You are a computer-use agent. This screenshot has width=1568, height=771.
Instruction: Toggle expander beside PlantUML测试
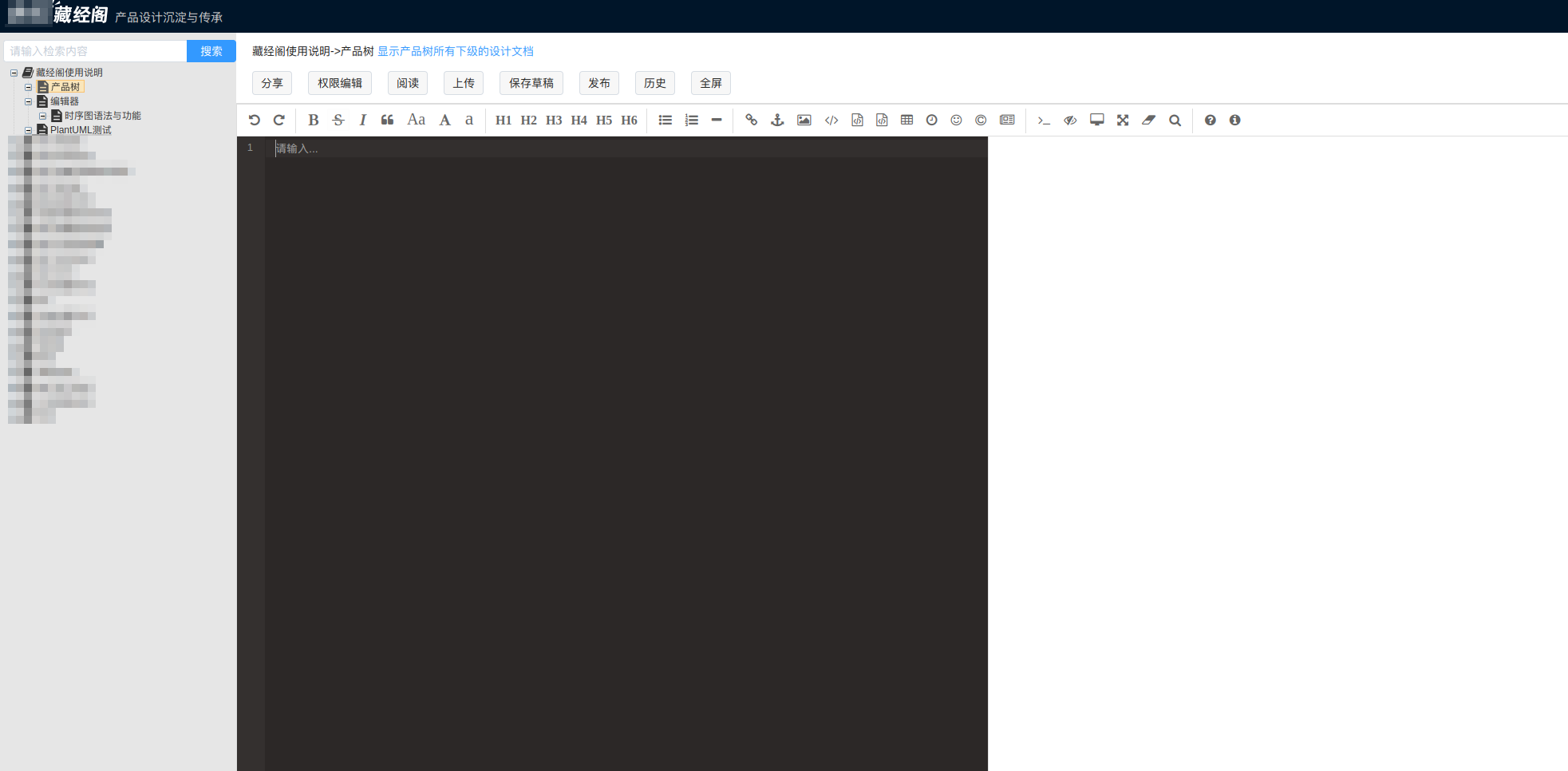click(x=28, y=130)
